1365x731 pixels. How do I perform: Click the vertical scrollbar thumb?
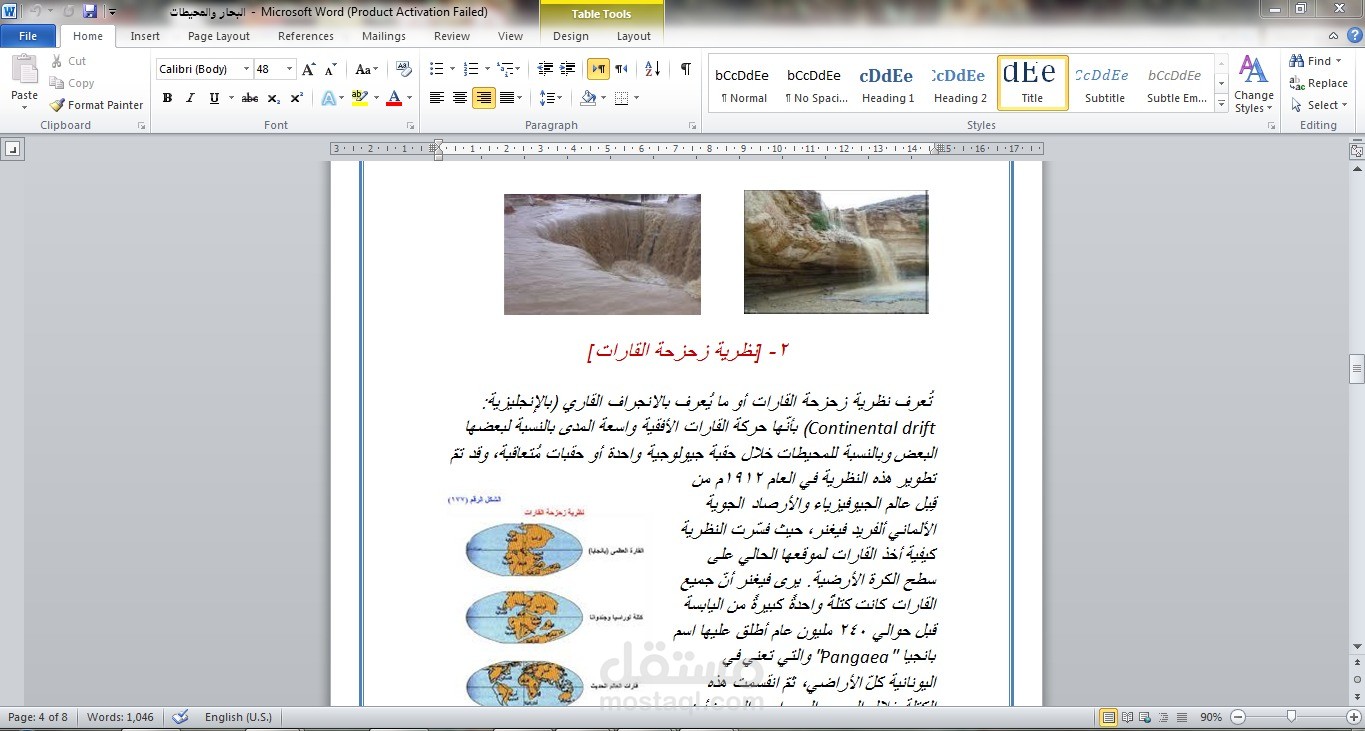tap(1356, 368)
